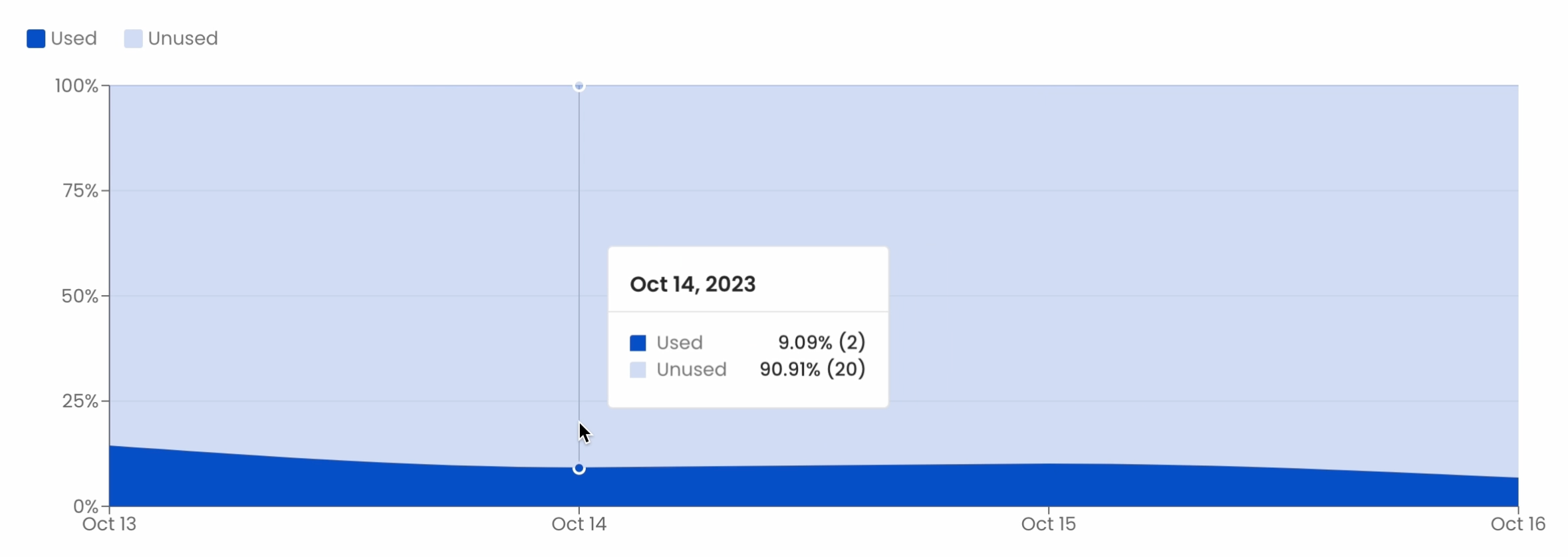
Task: Toggle the Used series legend label
Action: coord(74,39)
